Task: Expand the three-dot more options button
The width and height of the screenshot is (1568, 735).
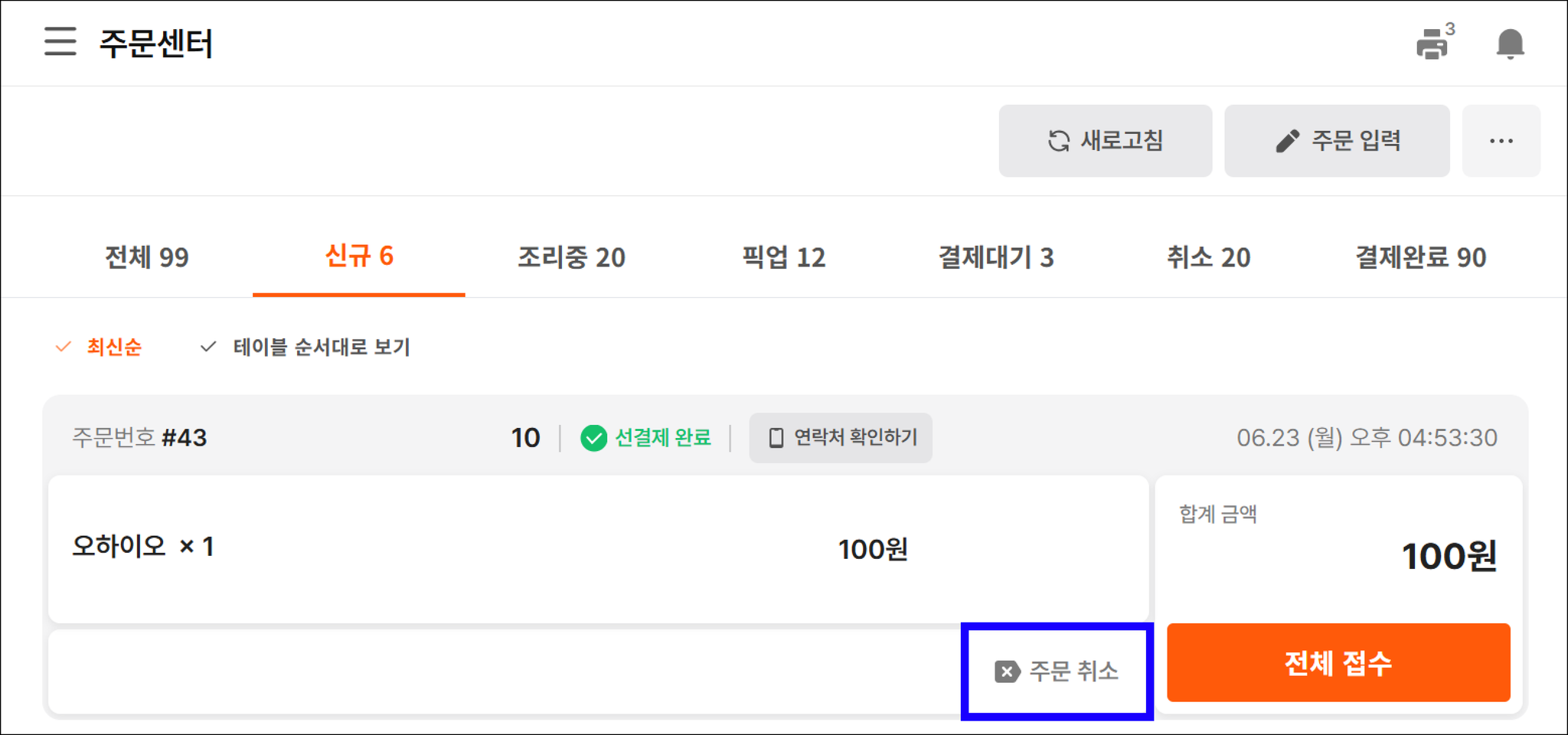Action: coord(1501,141)
